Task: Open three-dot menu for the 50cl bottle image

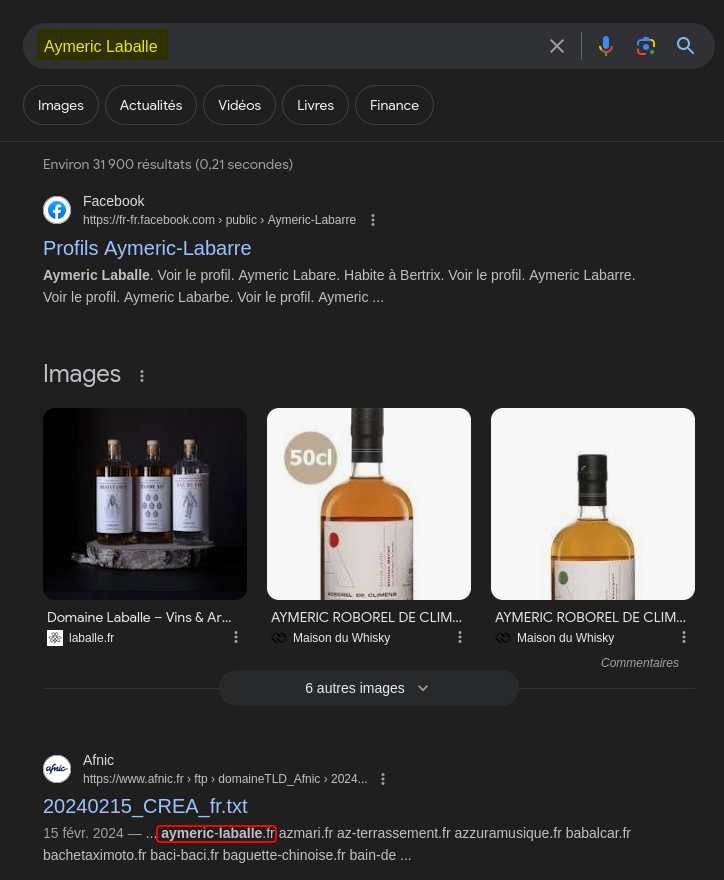Action: coord(460,637)
